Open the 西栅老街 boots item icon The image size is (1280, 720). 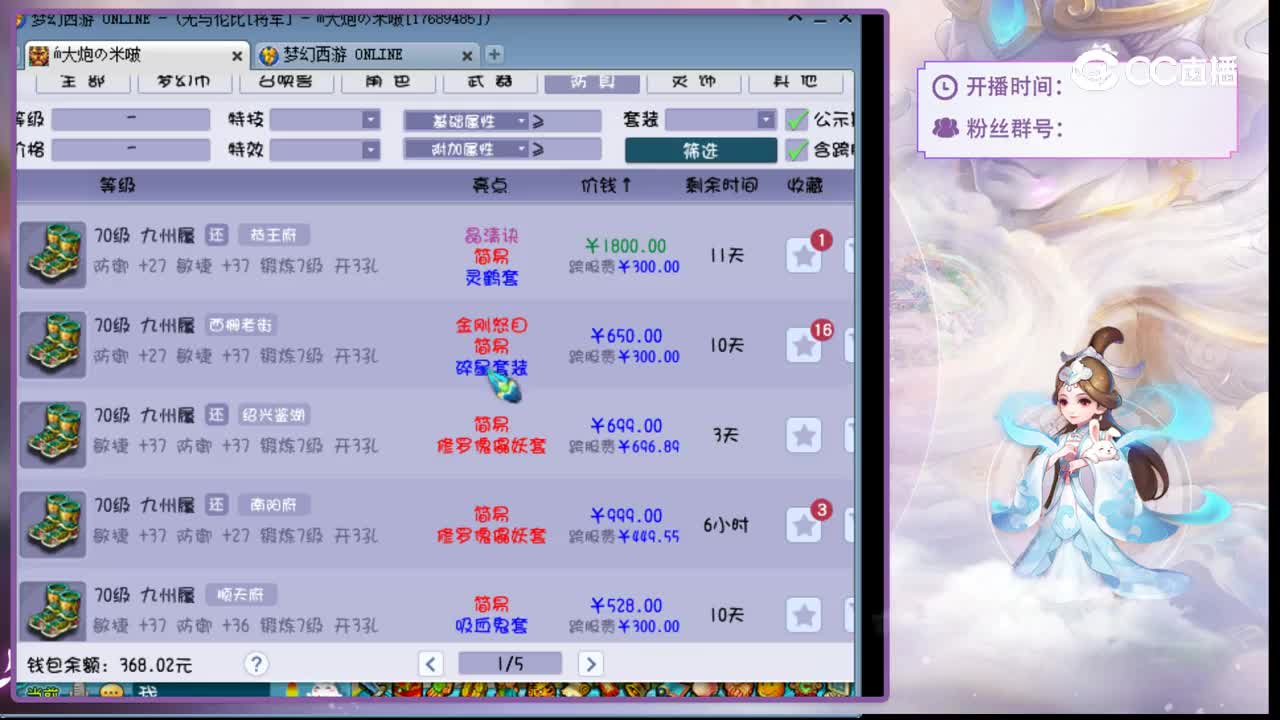tap(52, 345)
